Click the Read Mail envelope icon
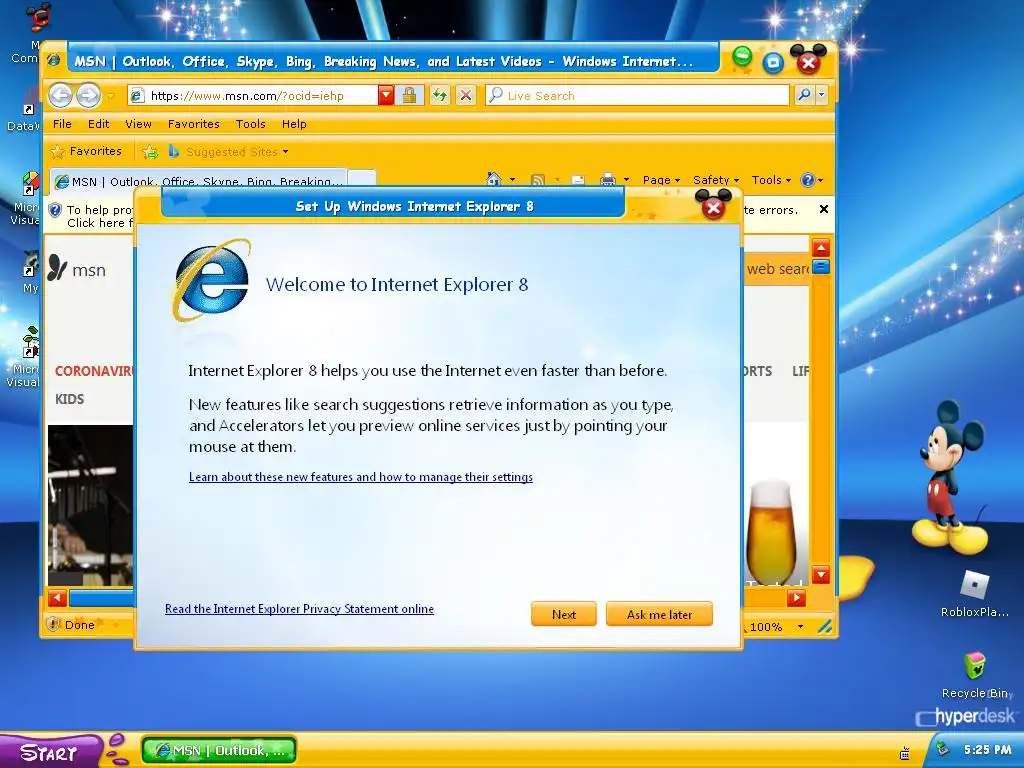 [578, 180]
